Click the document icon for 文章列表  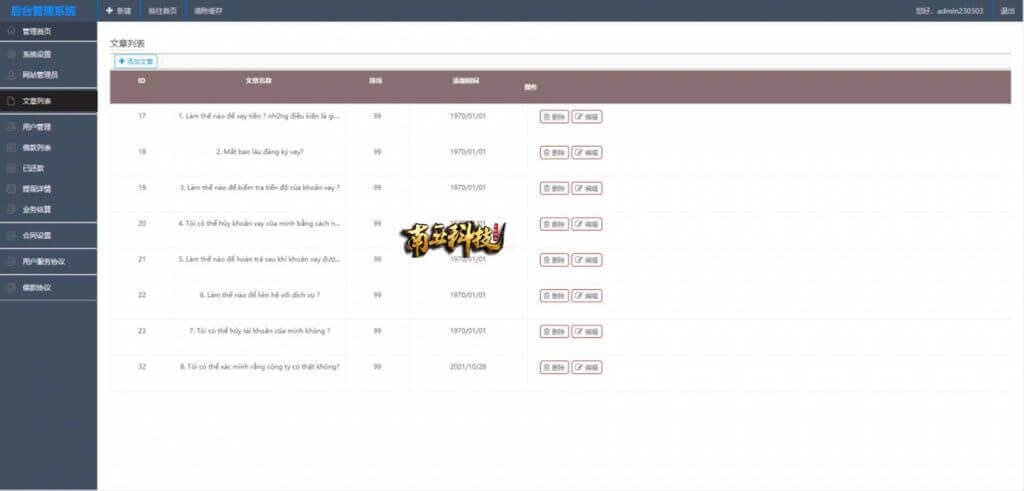click(x=11, y=101)
